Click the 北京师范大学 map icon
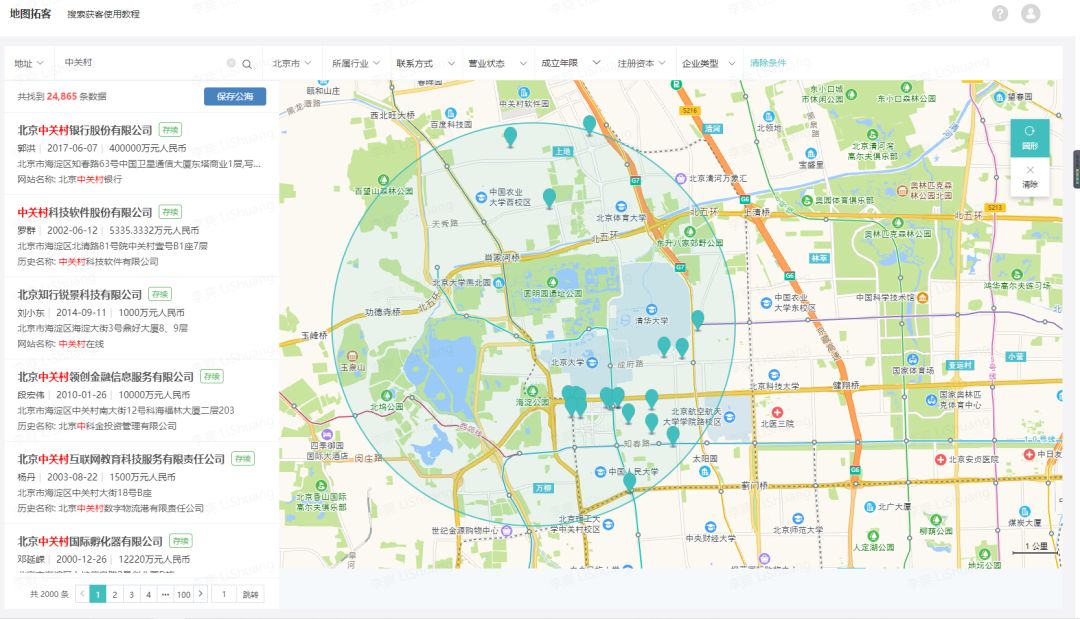 798,518
